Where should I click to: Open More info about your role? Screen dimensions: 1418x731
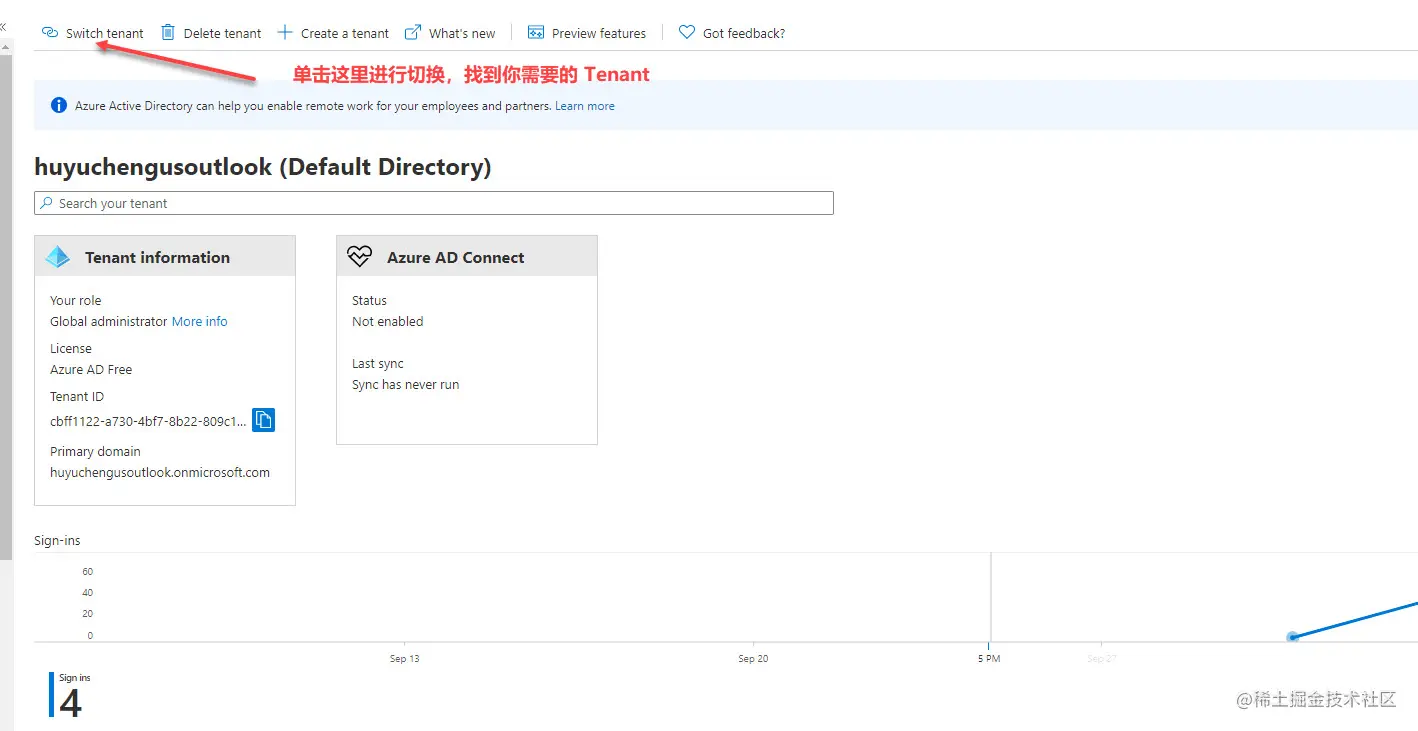(x=200, y=322)
